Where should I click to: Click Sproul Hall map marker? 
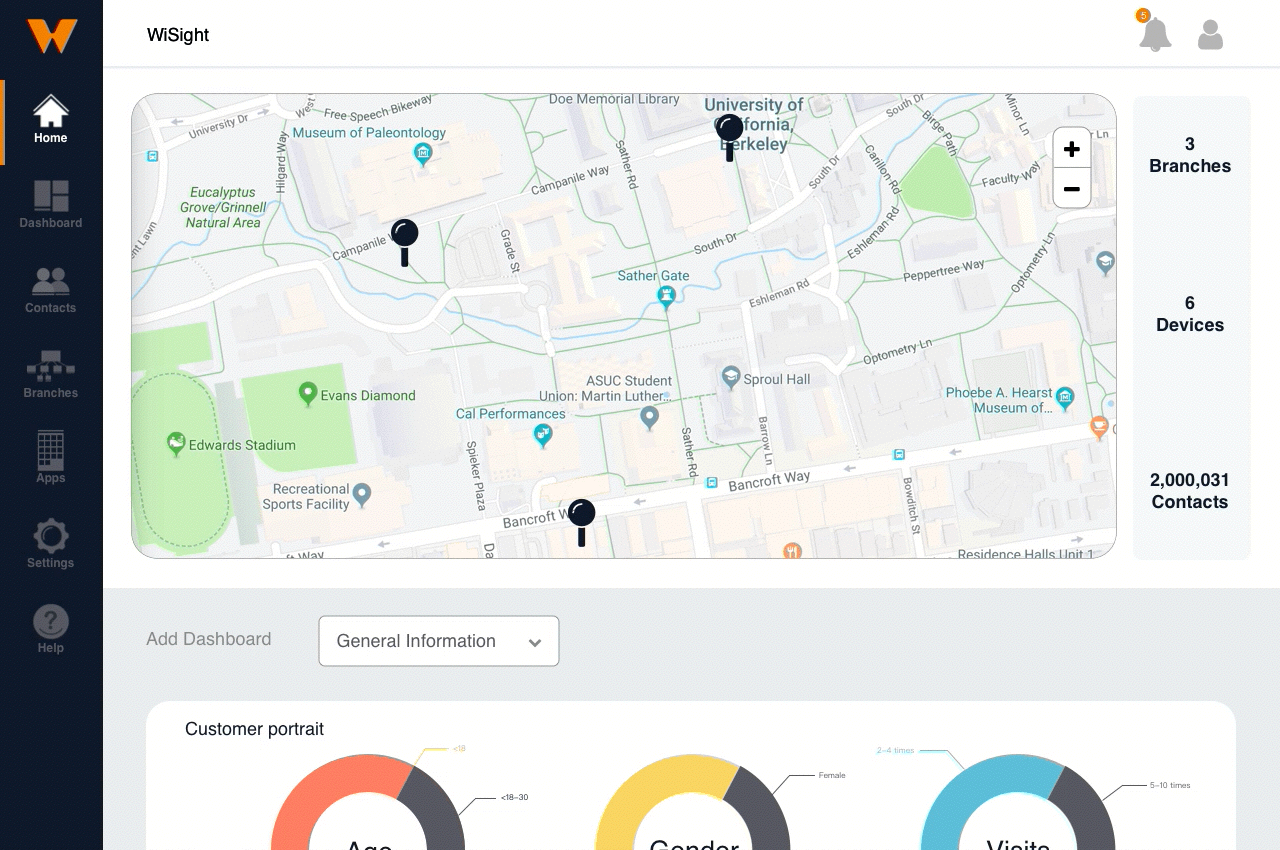pyautogui.click(x=731, y=378)
